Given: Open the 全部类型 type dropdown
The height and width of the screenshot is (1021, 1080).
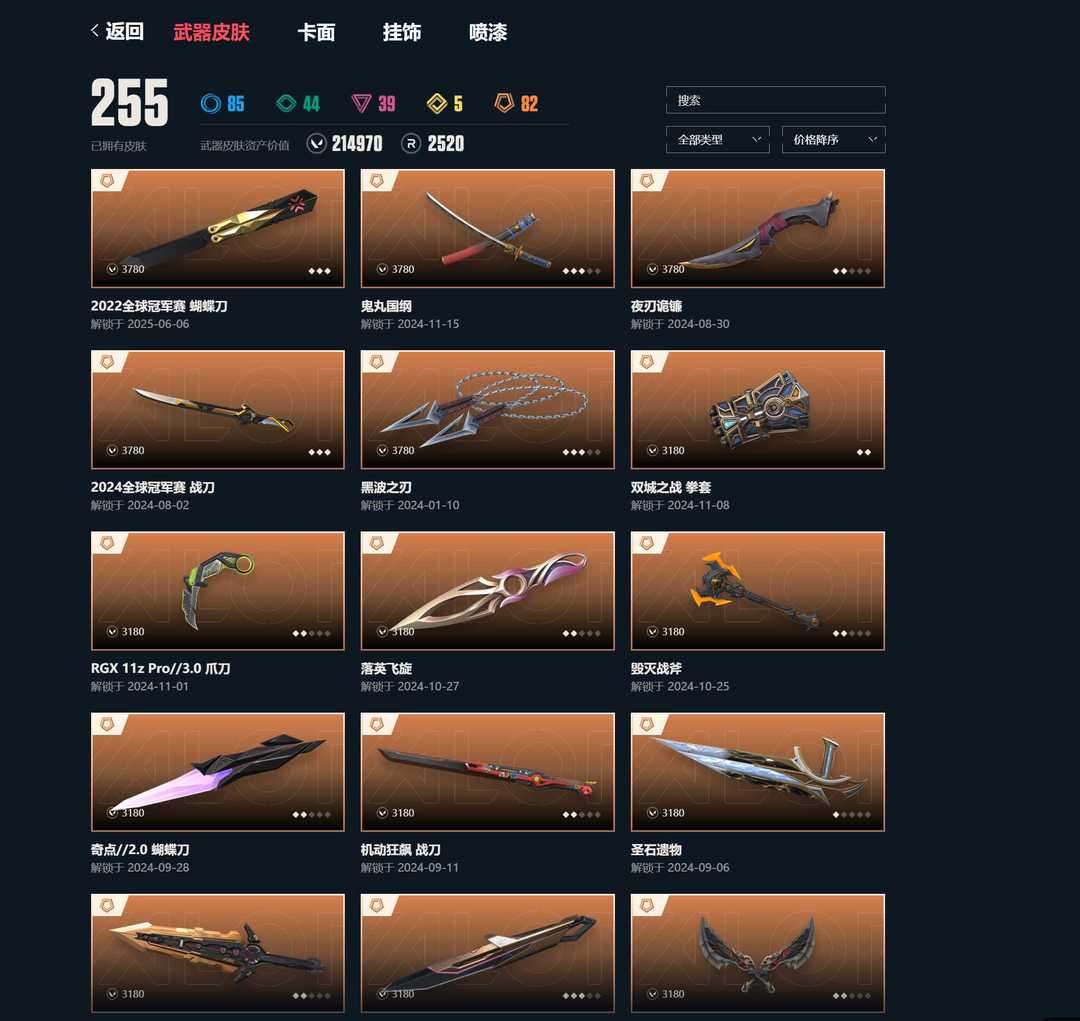Looking at the screenshot, I should (717, 140).
